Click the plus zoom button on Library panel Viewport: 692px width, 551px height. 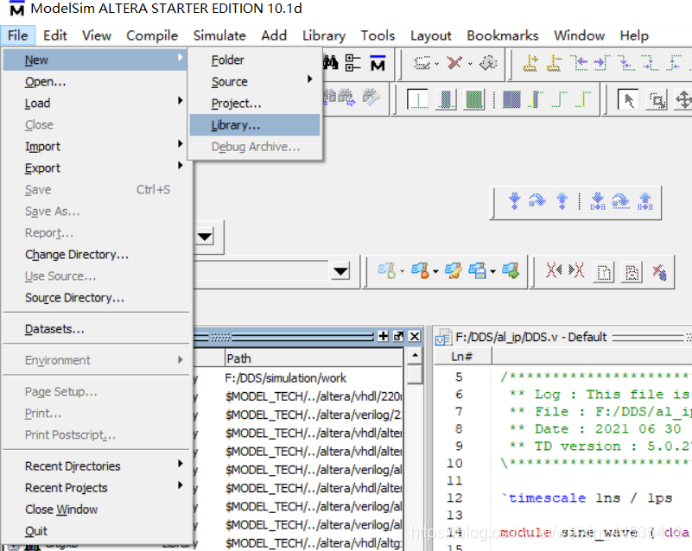383,337
